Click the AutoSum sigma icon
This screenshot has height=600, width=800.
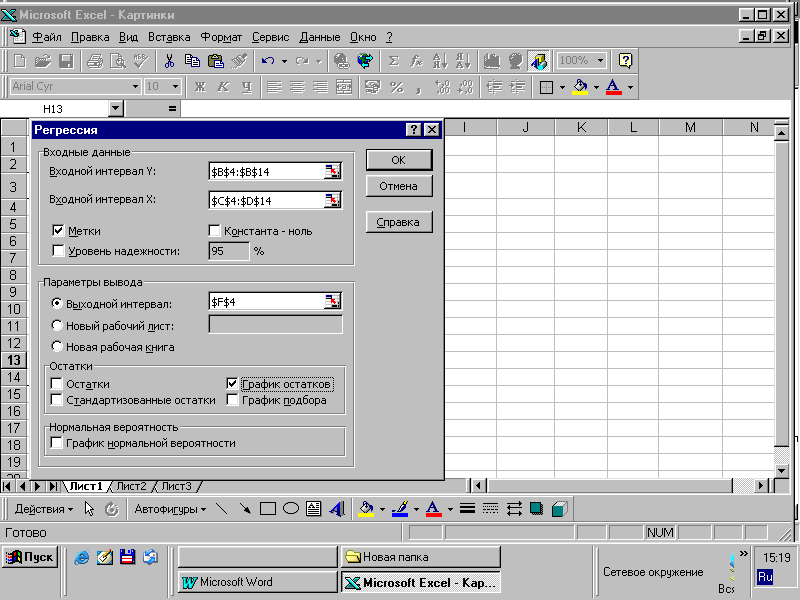coord(393,61)
